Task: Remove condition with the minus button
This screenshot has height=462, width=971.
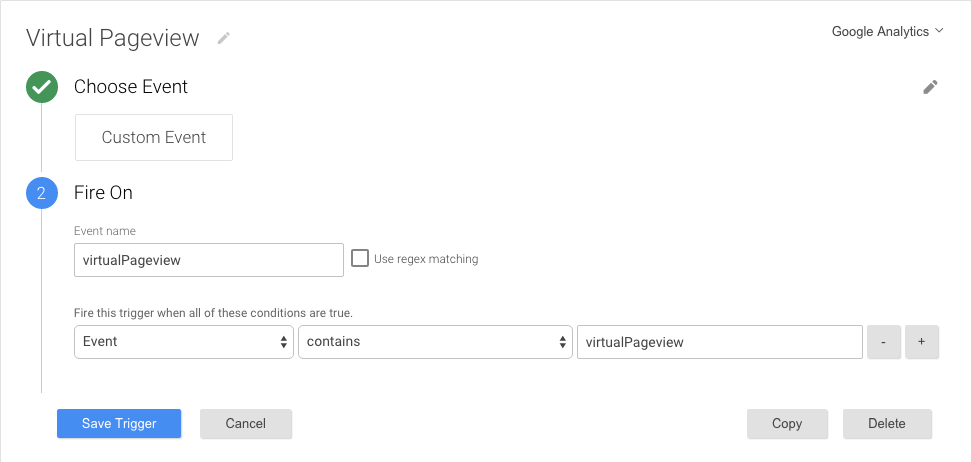Action: coord(884,342)
